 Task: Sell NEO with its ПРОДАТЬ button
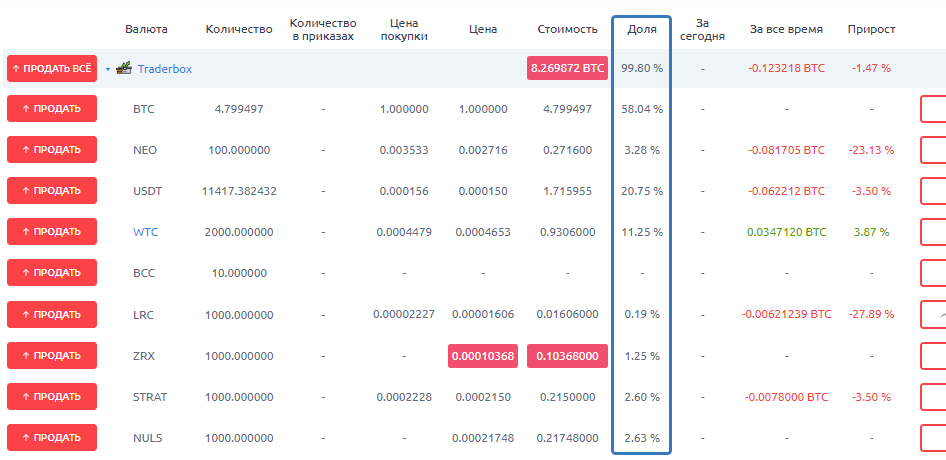(52, 150)
